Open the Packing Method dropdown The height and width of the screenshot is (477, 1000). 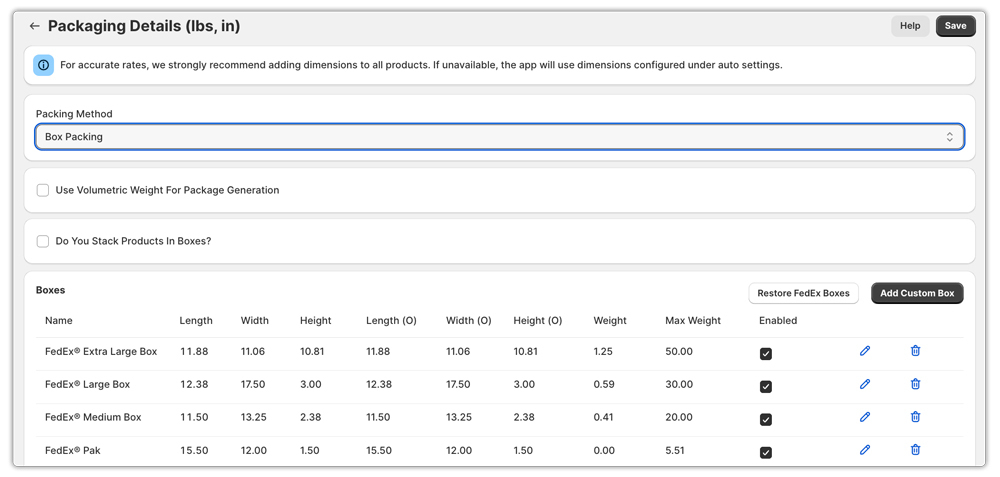point(499,137)
